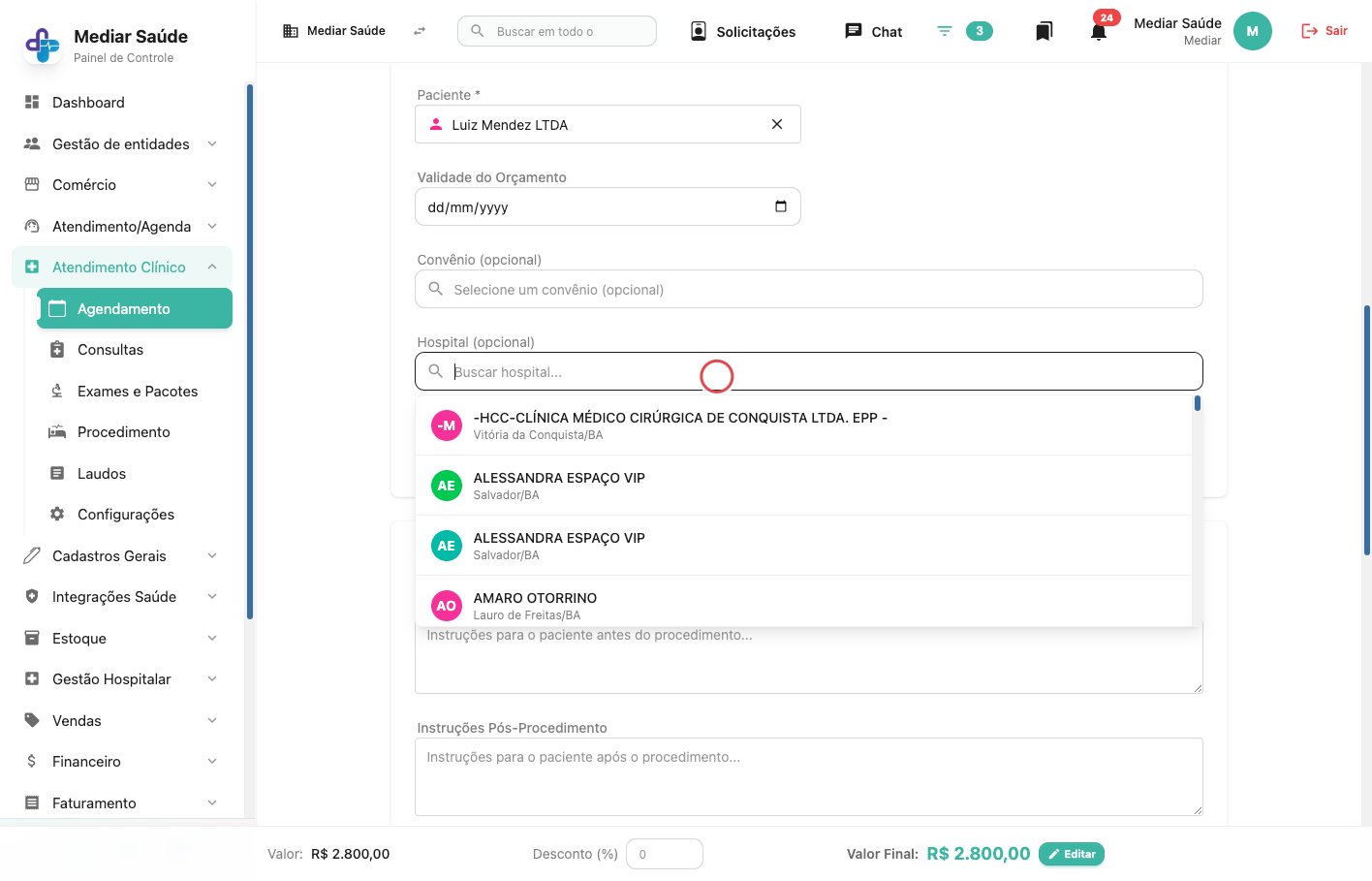This screenshot has height=881, width=1372.
Task: Click the Integrações Saúde shield icon
Action: pyautogui.click(x=32, y=596)
